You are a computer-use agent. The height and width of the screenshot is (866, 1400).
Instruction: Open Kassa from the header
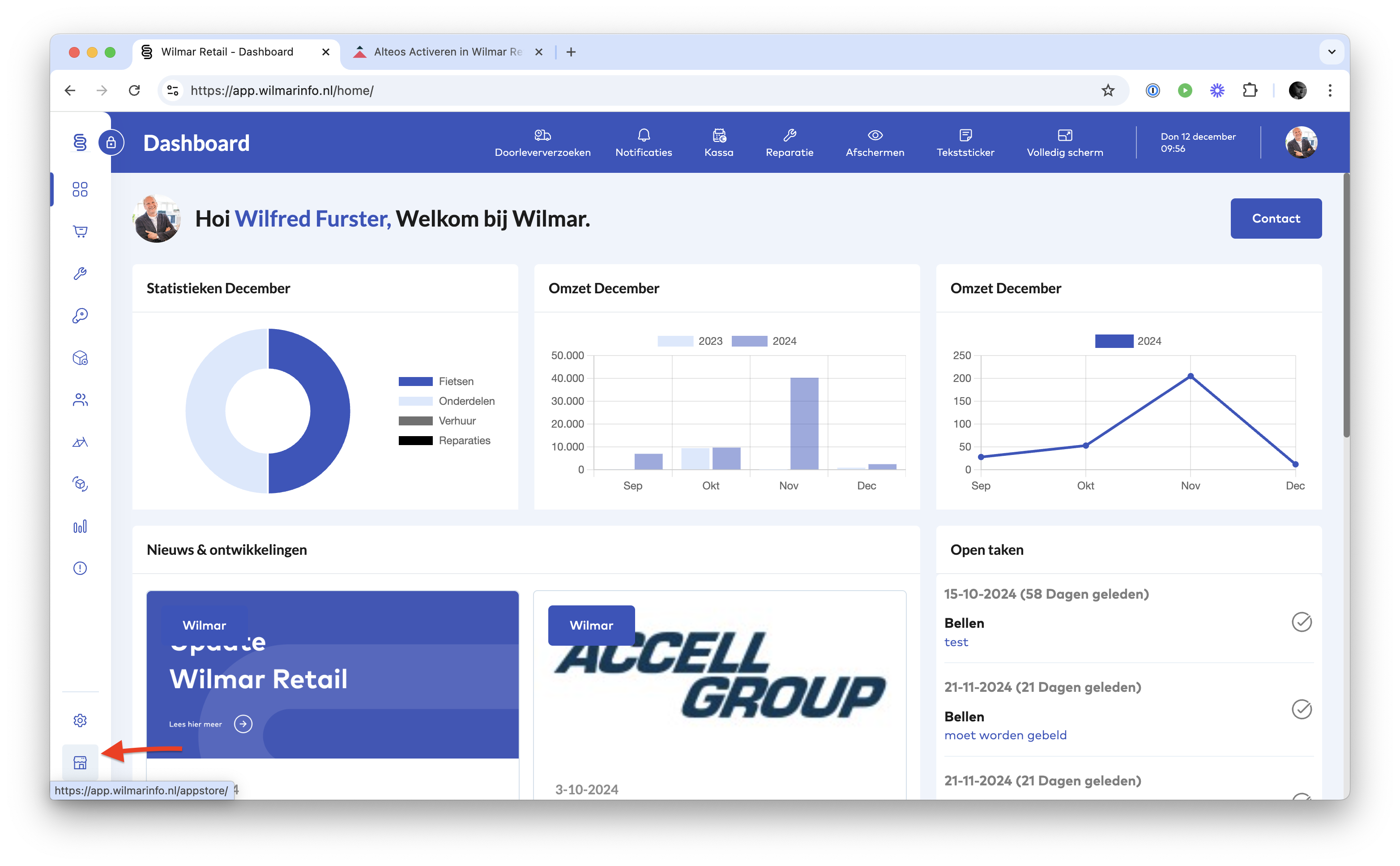(x=718, y=142)
